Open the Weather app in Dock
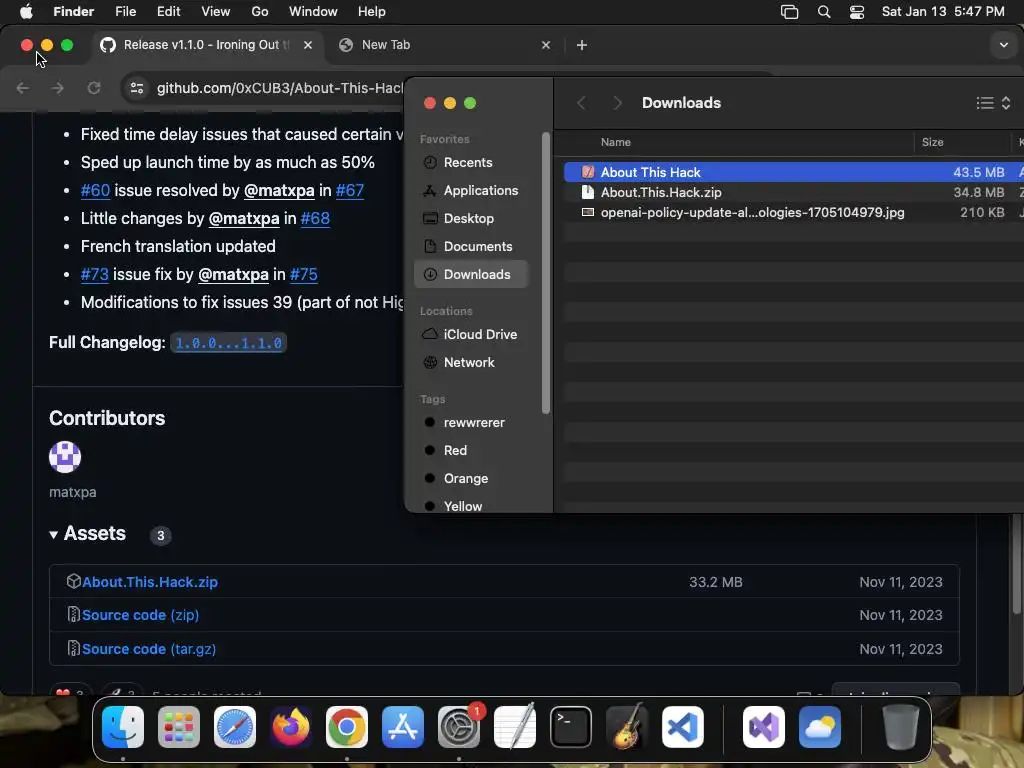The height and width of the screenshot is (768, 1024). point(820,727)
